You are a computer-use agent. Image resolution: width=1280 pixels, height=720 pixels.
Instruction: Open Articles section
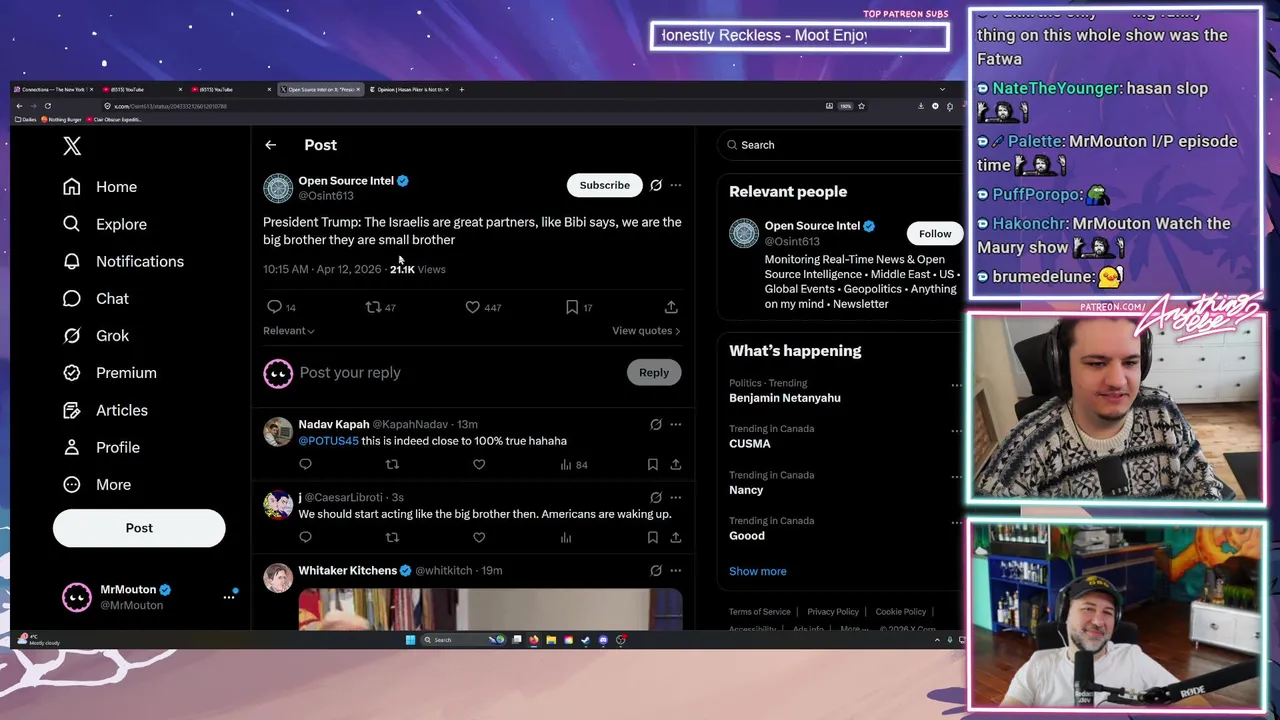pyautogui.click(x=105, y=410)
